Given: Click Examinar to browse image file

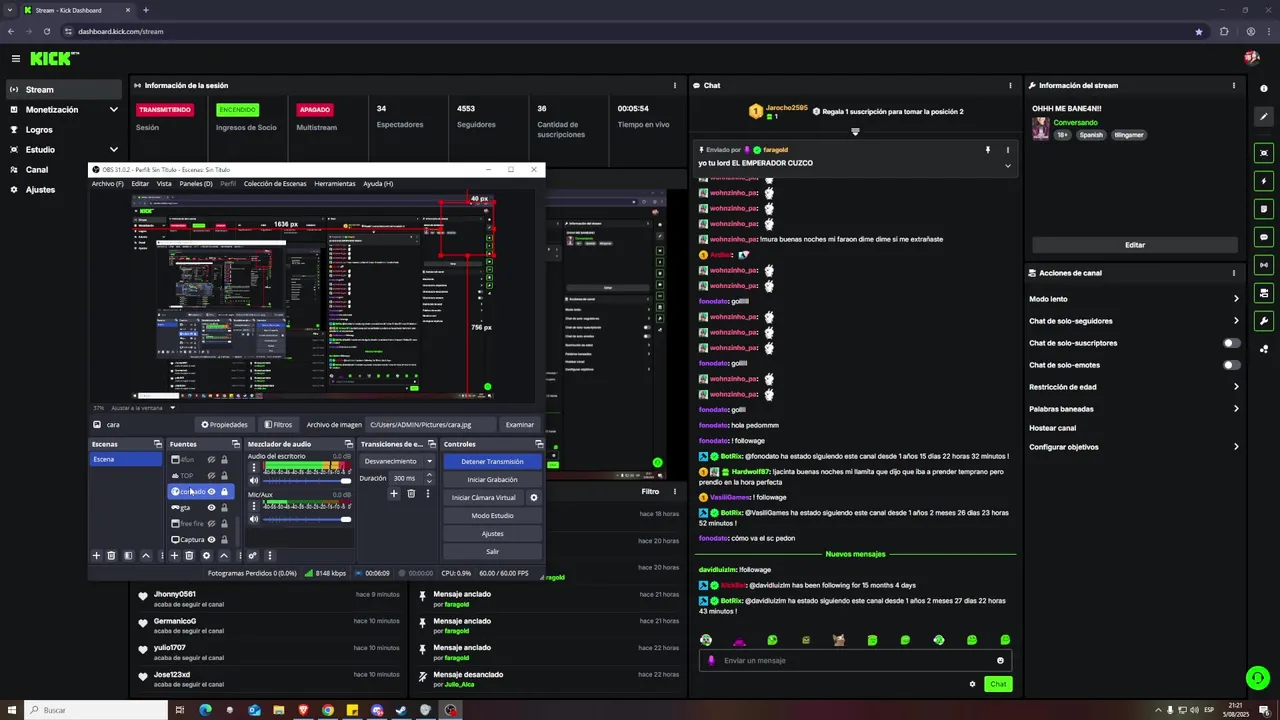Looking at the screenshot, I should tap(520, 425).
